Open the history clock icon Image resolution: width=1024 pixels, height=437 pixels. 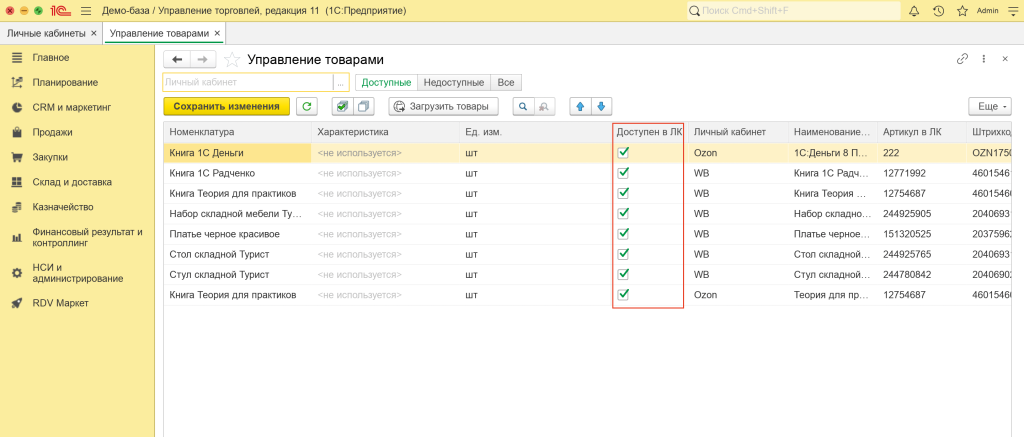[x=938, y=11]
